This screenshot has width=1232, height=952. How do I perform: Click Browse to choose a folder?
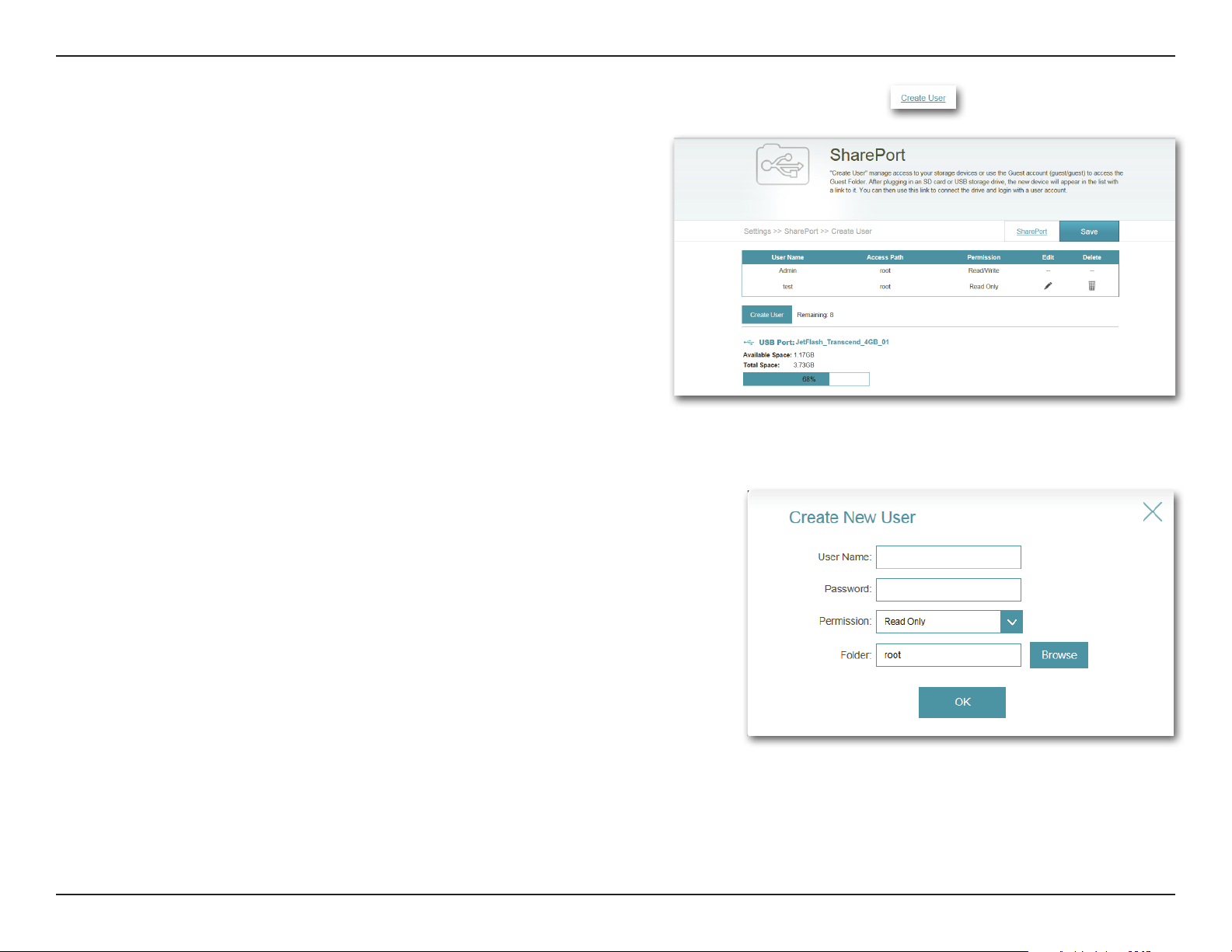click(1059, 655)
